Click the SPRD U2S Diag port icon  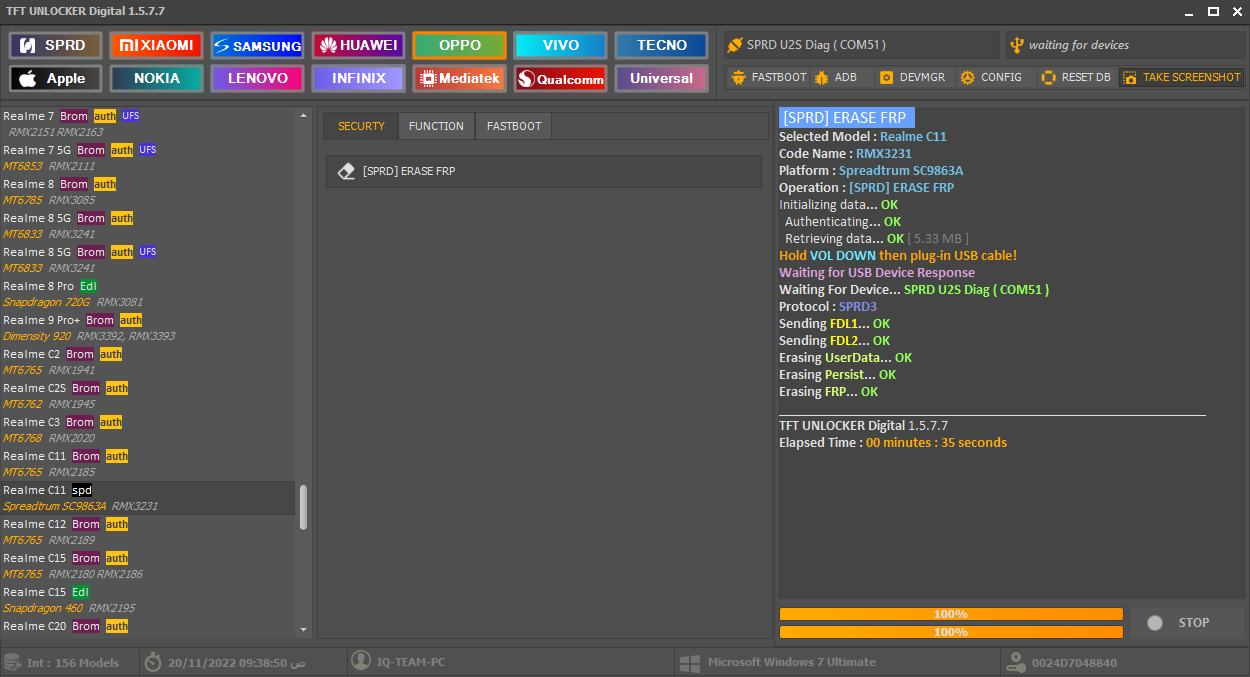[x=735, y=45]
